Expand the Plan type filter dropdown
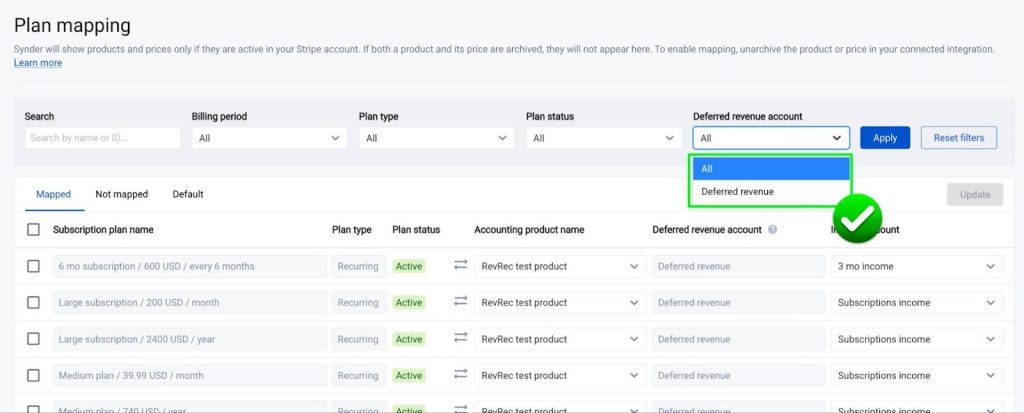 click(x=436, y=138)
